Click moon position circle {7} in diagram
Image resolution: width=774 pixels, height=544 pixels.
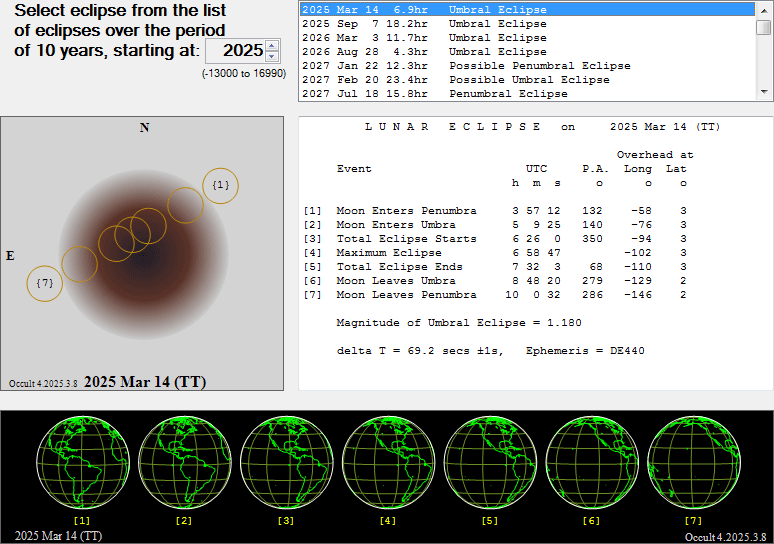[x=44, y=283]
